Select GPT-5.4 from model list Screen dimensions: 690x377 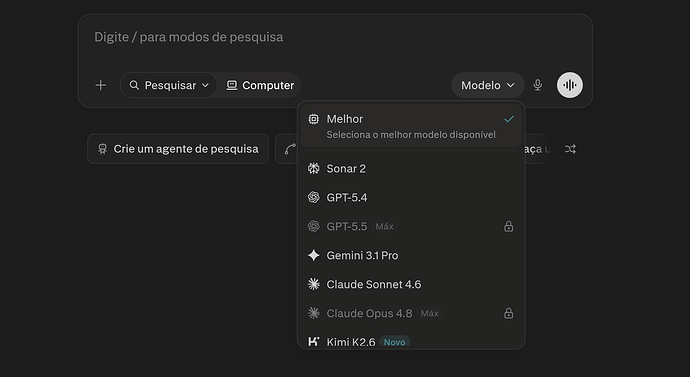pos(411,198)
